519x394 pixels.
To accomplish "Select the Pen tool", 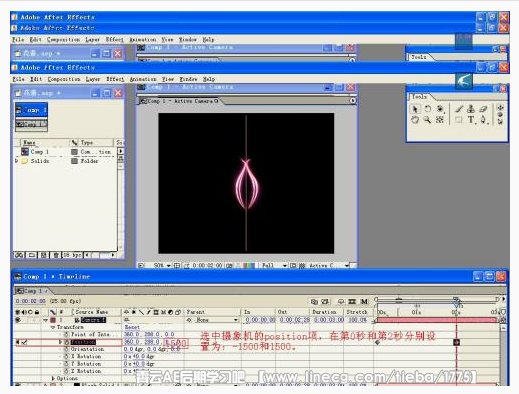I will click(x=483, y=120).
